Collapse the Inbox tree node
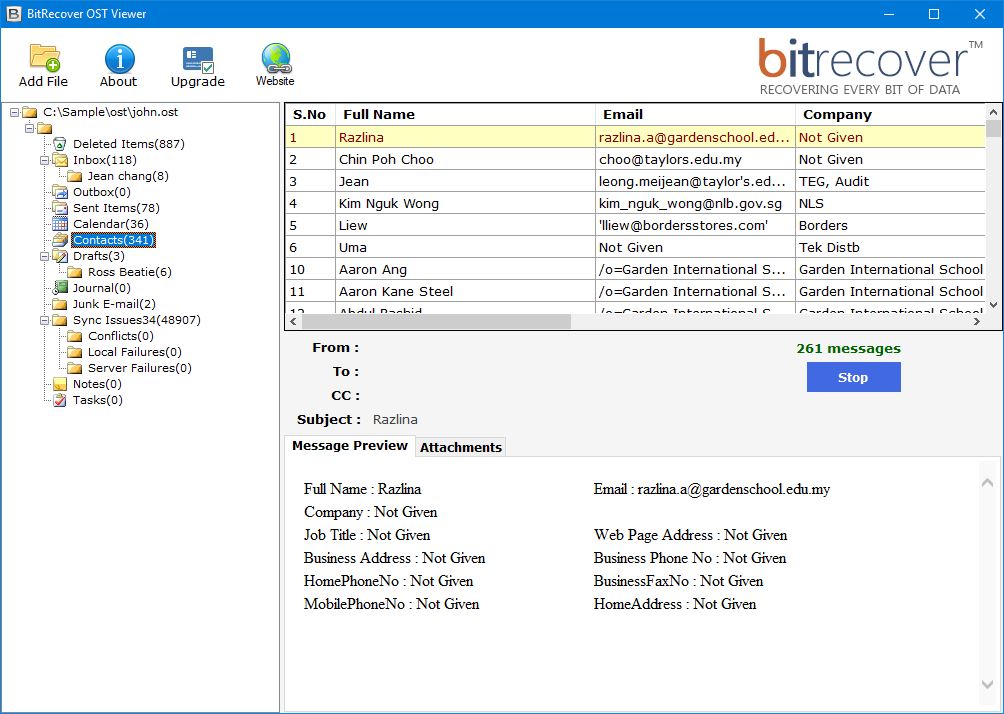The height and width of the screenshot is (714, 1004). pyautogui.click(x=45, y=160)
